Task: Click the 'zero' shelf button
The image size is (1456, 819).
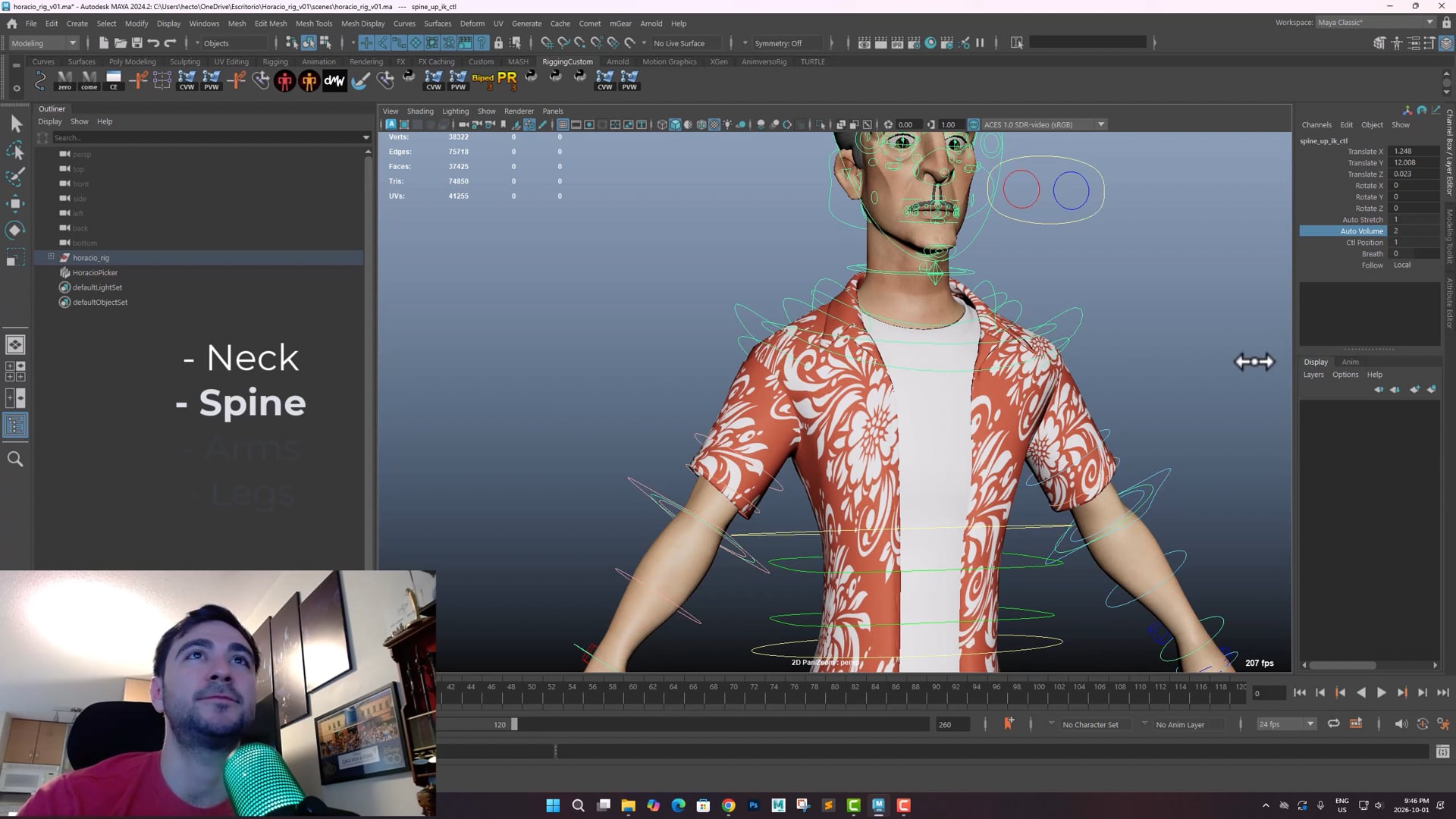Action: pyautogui.click(x=64, y=80)
